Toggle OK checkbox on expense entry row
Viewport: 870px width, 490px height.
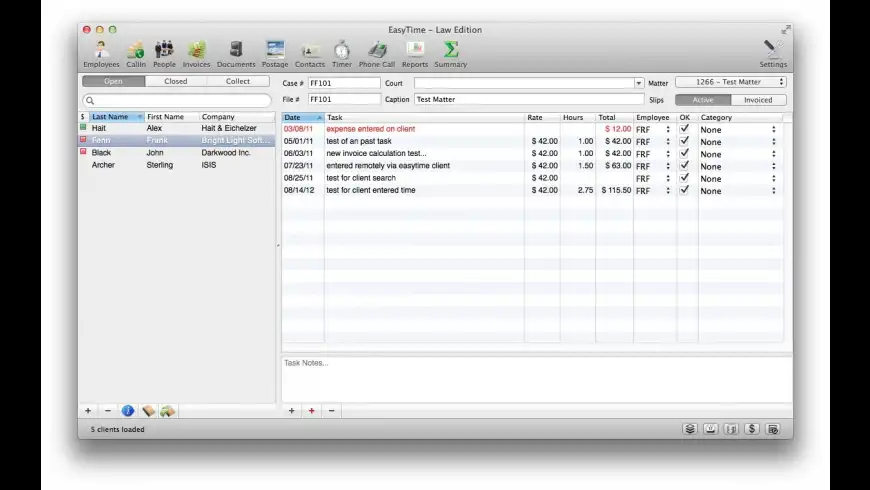pos(684,129)
